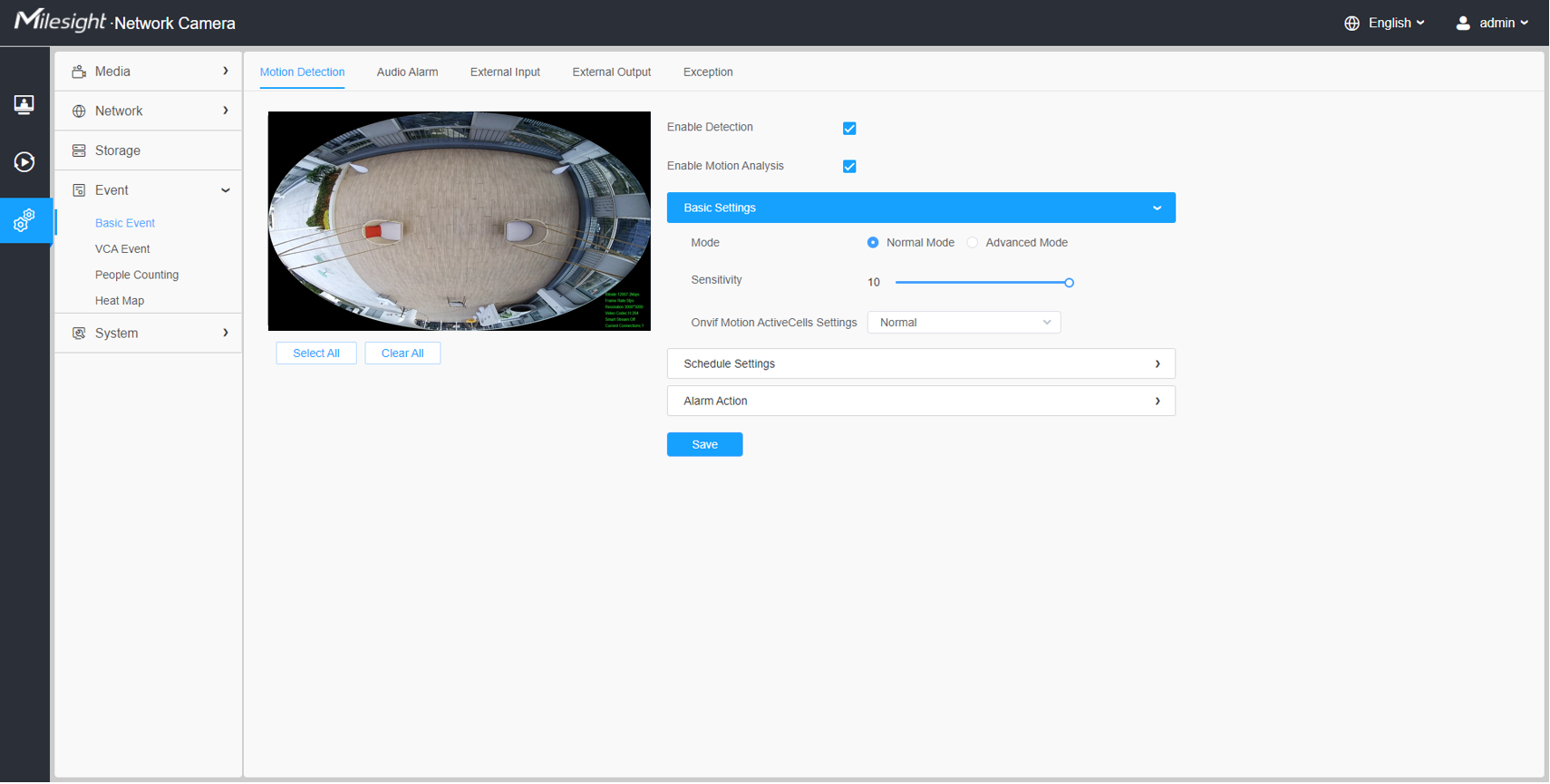
Task: Uncheck the Enable Detection checkbox
Action: (x=849, y=129)
